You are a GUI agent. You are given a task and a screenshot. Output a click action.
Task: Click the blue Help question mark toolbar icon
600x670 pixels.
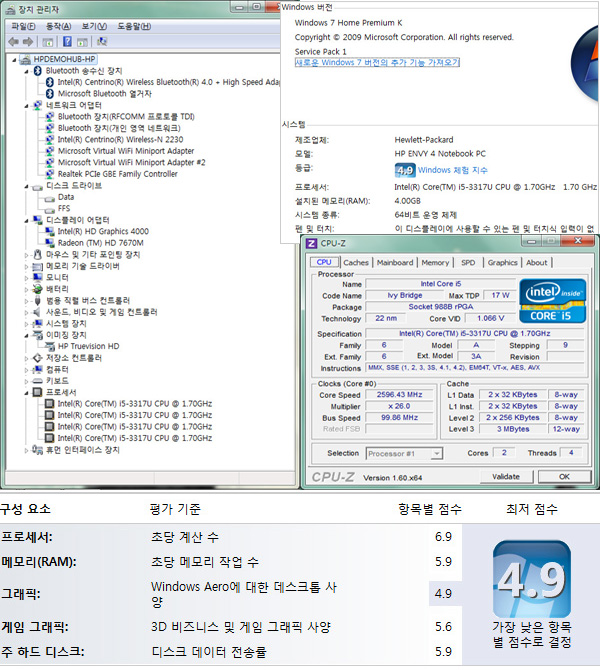tap(68, 41)
